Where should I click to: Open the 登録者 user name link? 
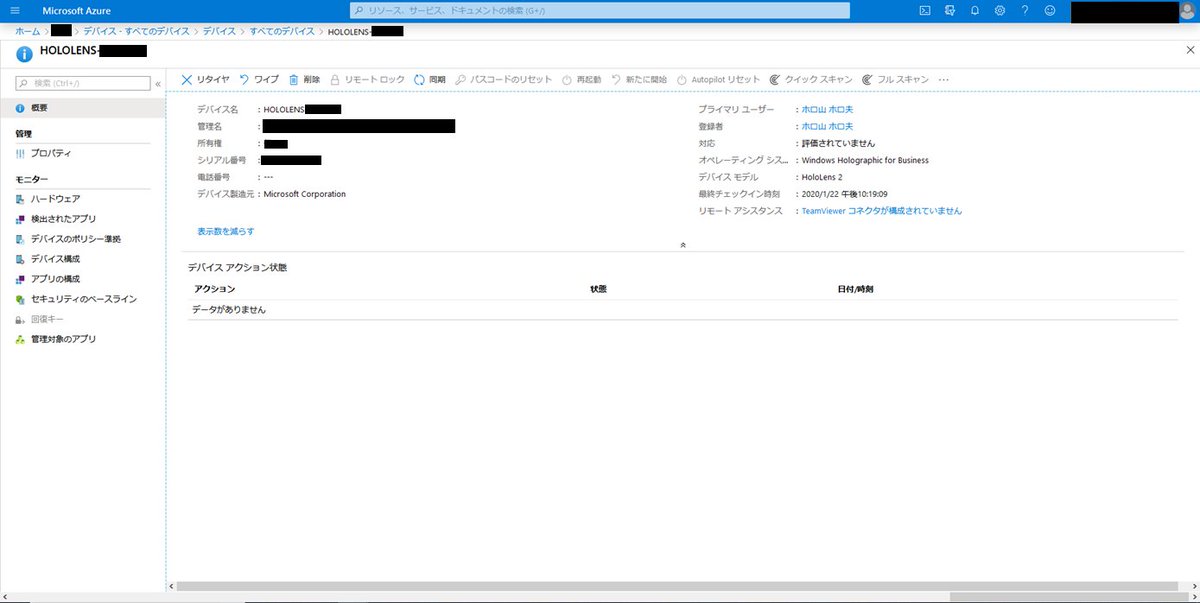click(x=827, y=126)
